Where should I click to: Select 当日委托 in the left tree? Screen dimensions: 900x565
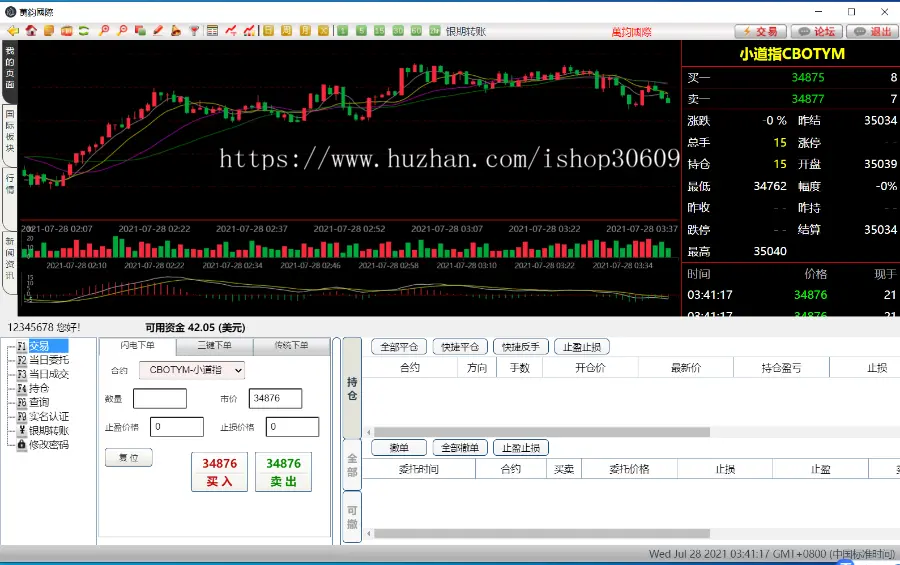[48, 360]
